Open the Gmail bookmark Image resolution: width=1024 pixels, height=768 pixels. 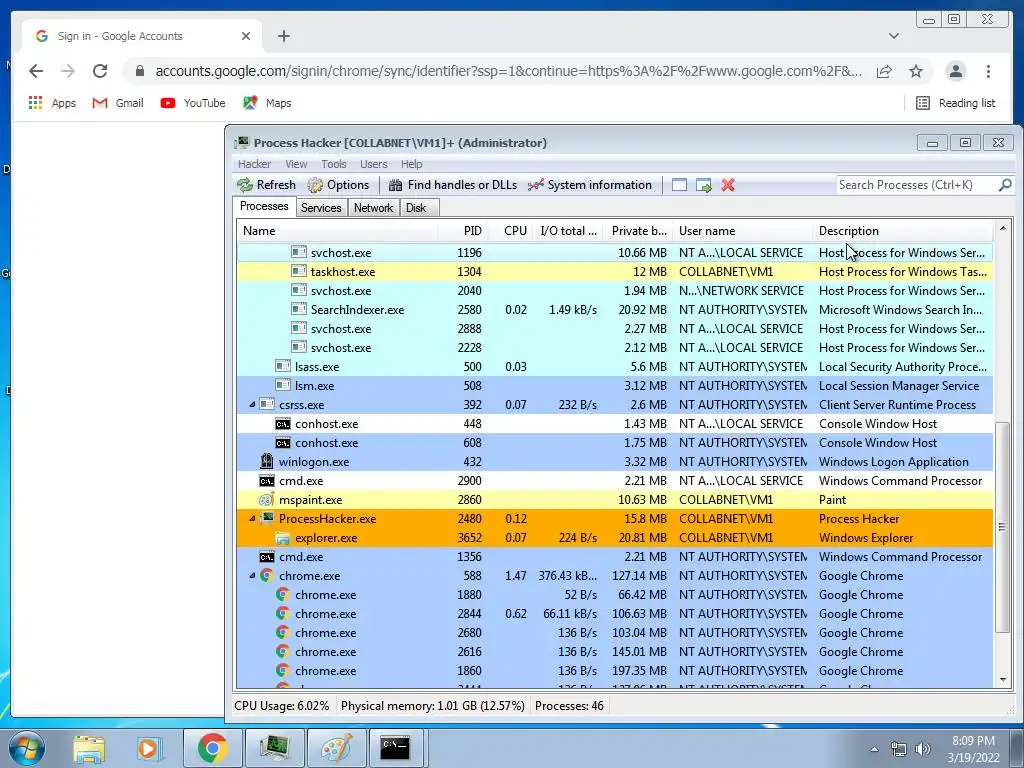(118, 103)
